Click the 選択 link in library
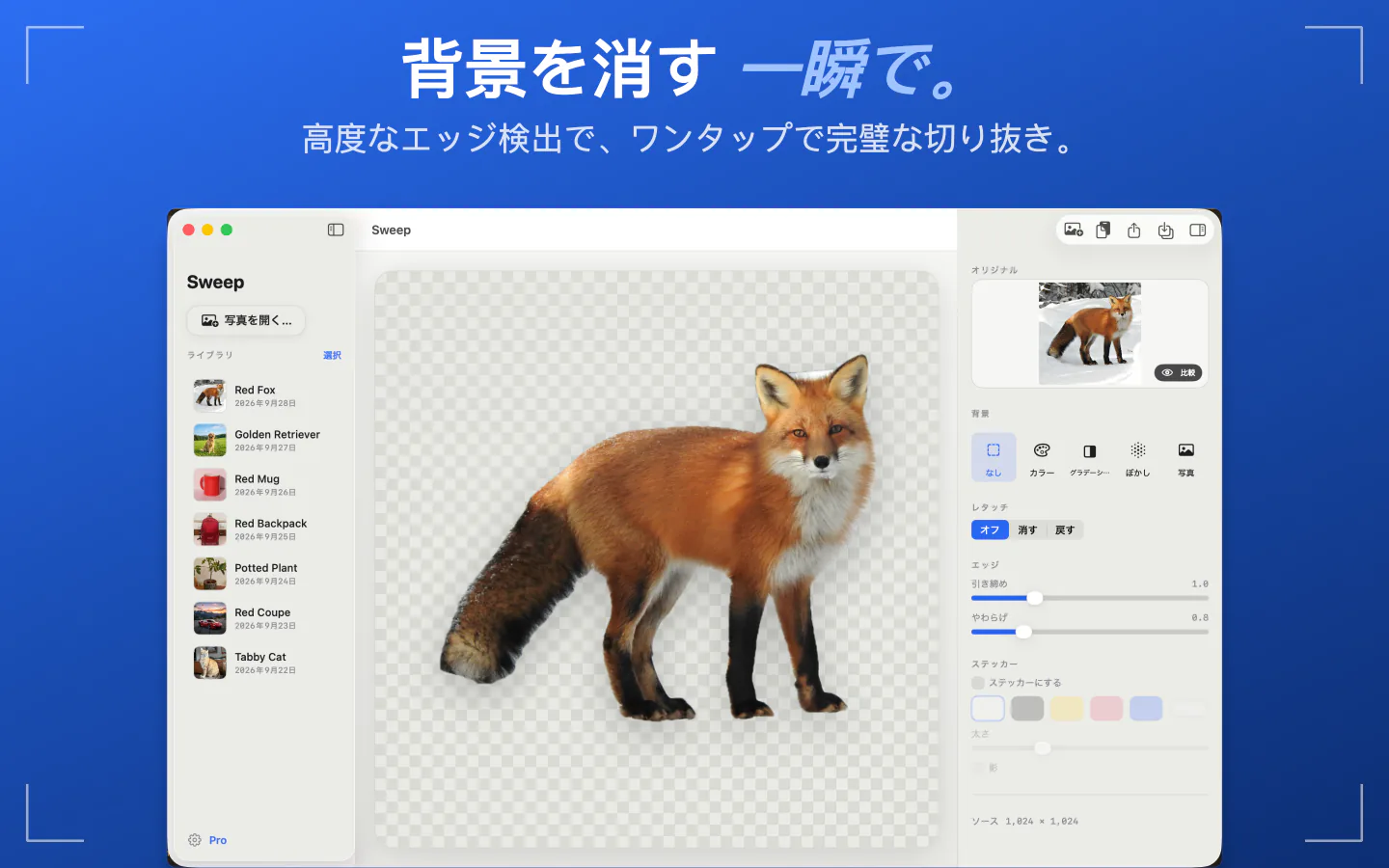The width and height of the screenshot is (1389, 868). pos(332,356)
